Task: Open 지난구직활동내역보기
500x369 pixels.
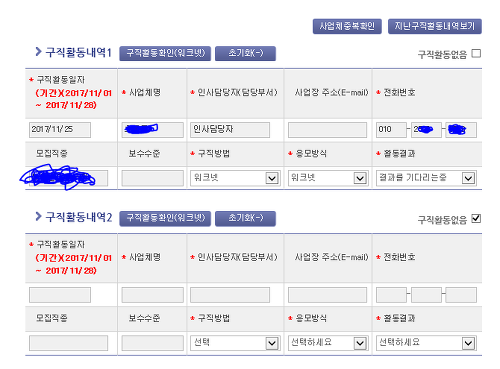Action: click(435, 26)
